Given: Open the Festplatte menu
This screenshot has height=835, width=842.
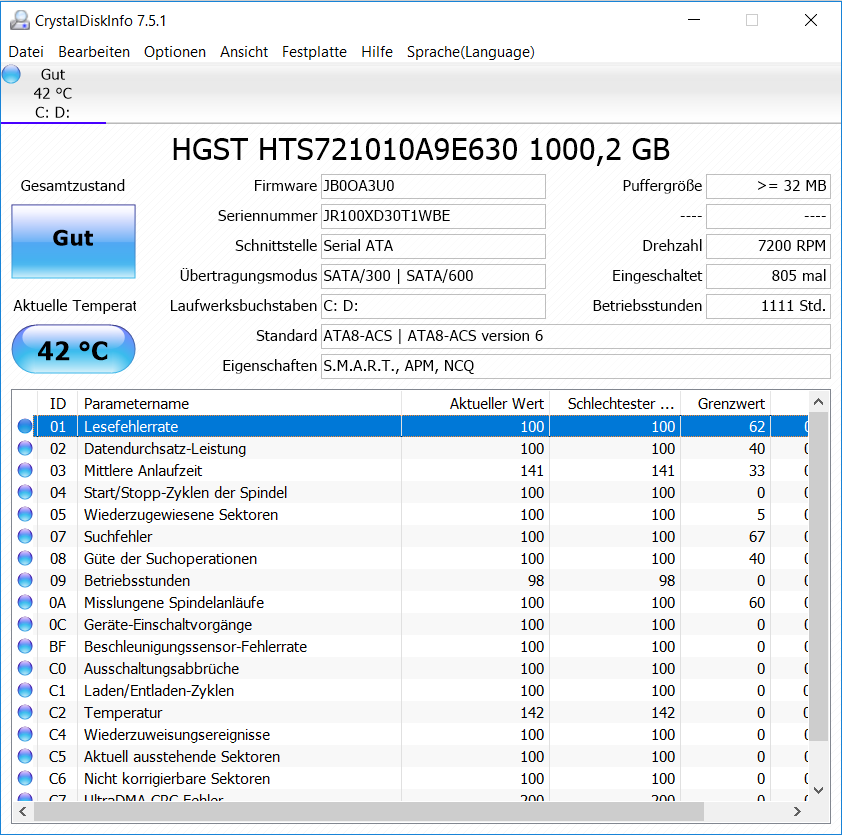Looking at the screenshot, I should click(x=314, y=52).
